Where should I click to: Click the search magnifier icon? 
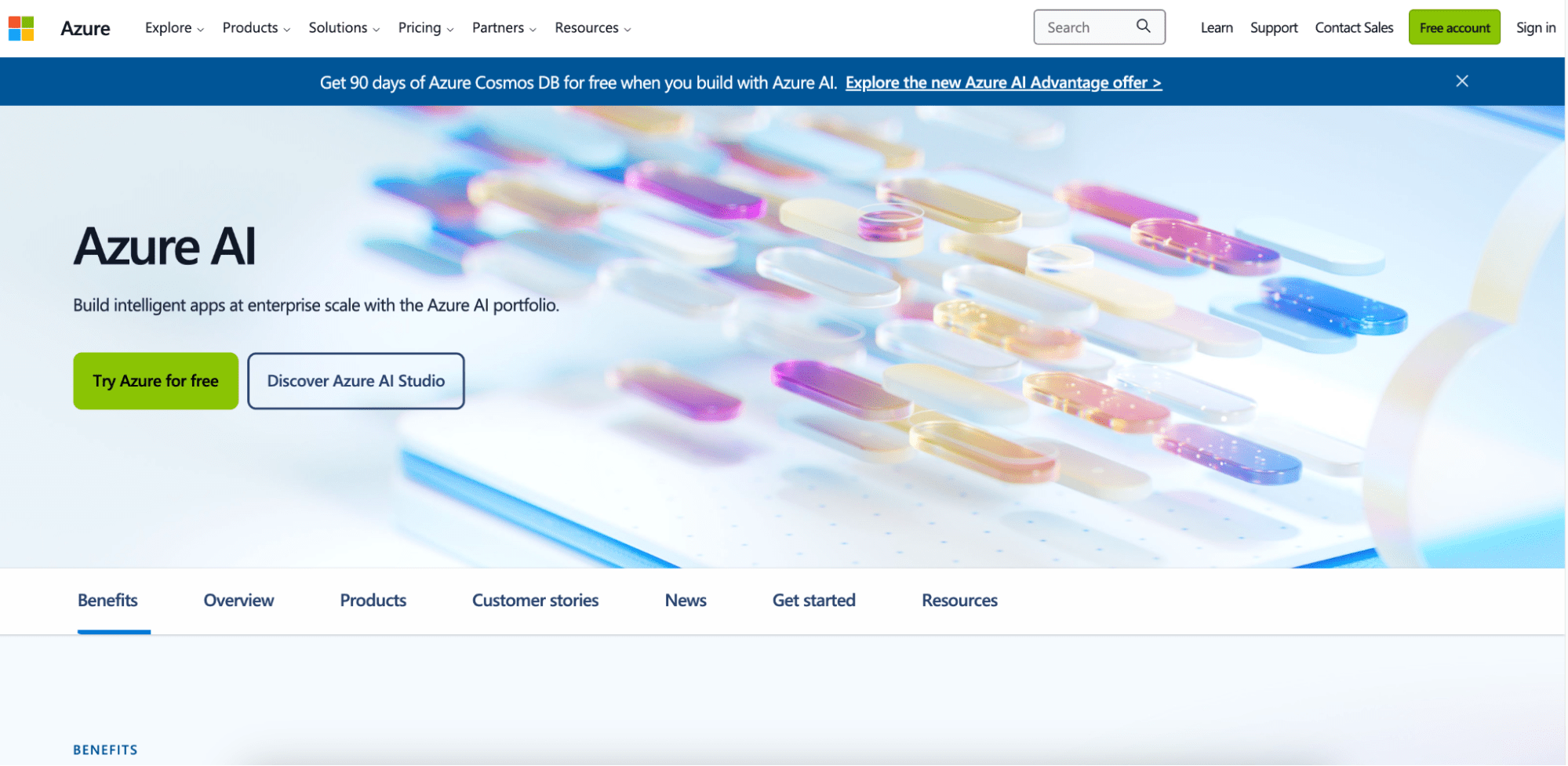1143,27
